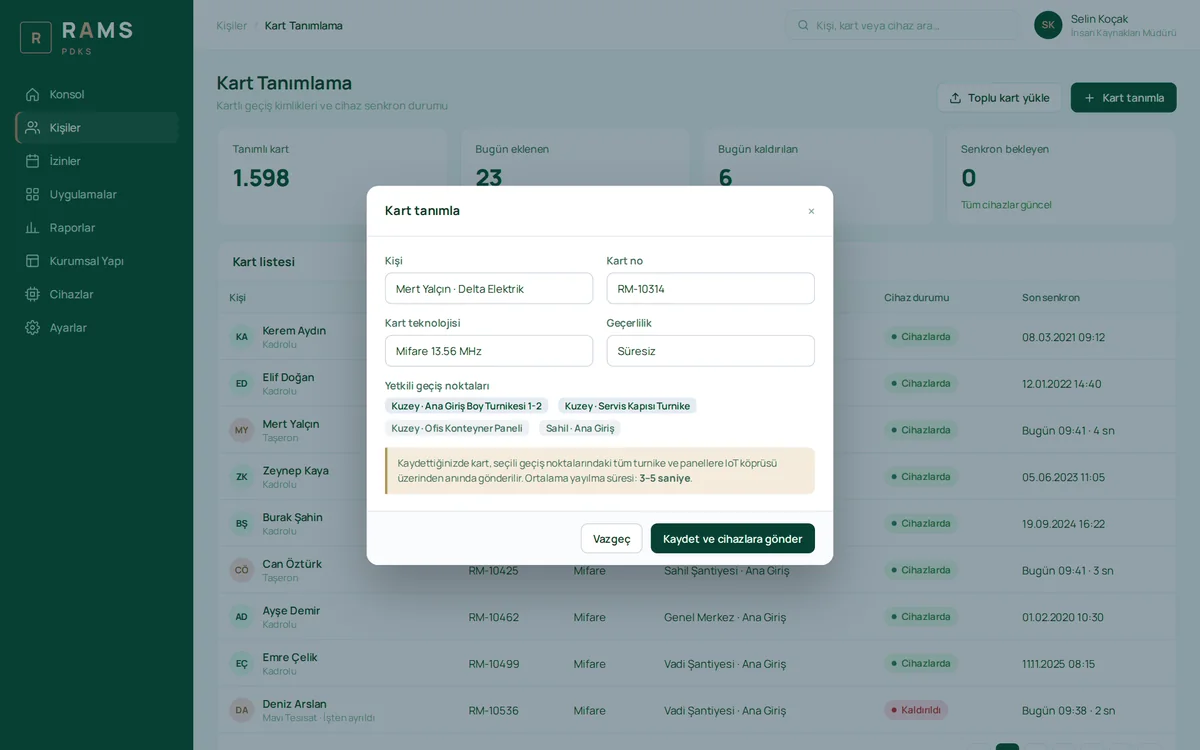Toggle the Kuzey · Servis Kapısı Turnike chip
This screenshot has height=750, width=1200.
click(x=627, y=406)
